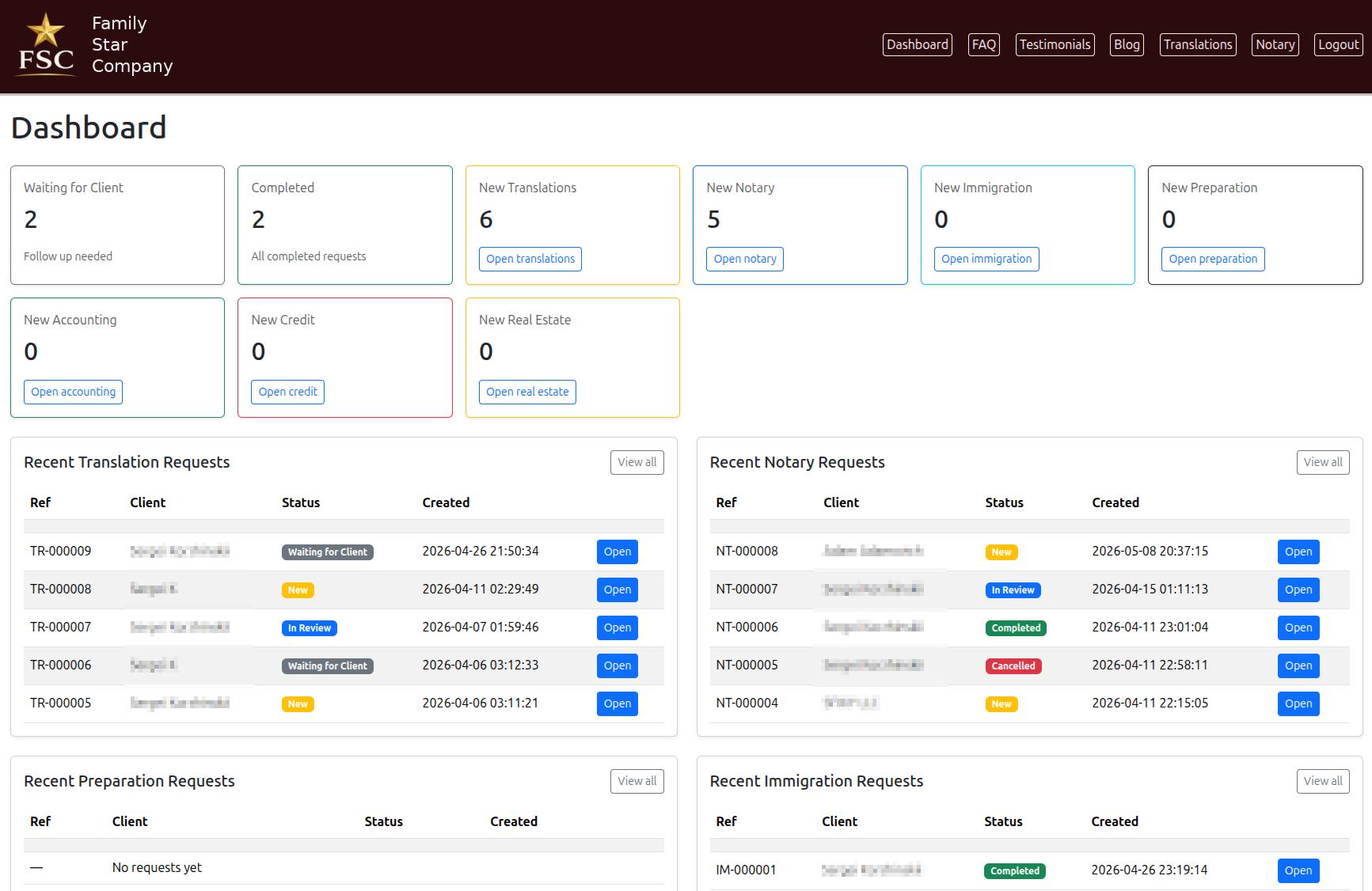Screen dimensions: 1372x891
Task: View all recent notary requests
Action: (x=1323, y=462)
